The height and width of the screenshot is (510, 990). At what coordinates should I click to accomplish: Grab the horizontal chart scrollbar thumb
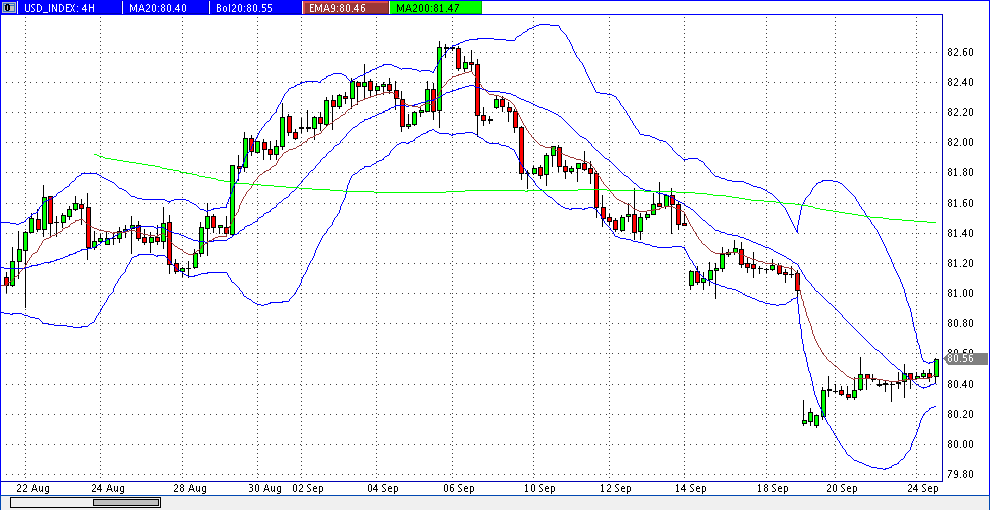tap(126, 502)
